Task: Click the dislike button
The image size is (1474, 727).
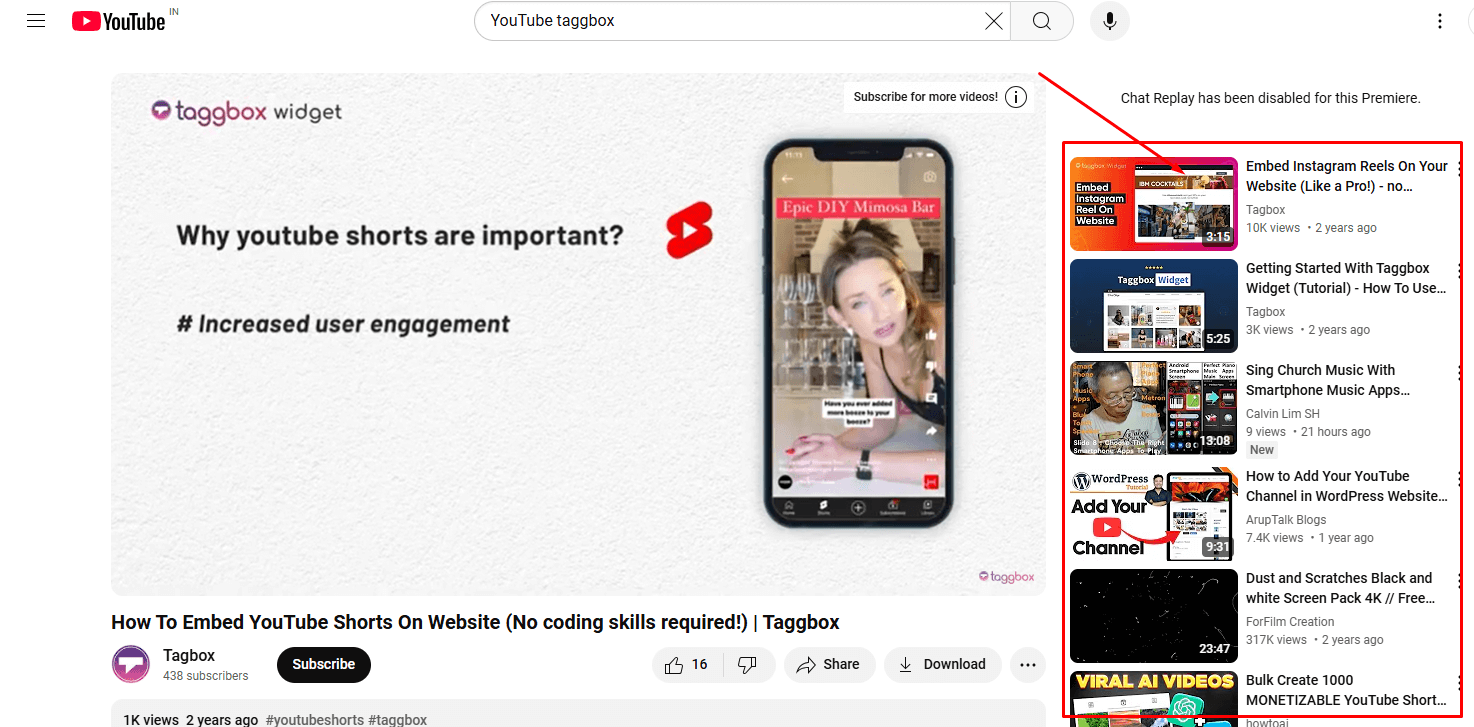Action: point(749,664)
